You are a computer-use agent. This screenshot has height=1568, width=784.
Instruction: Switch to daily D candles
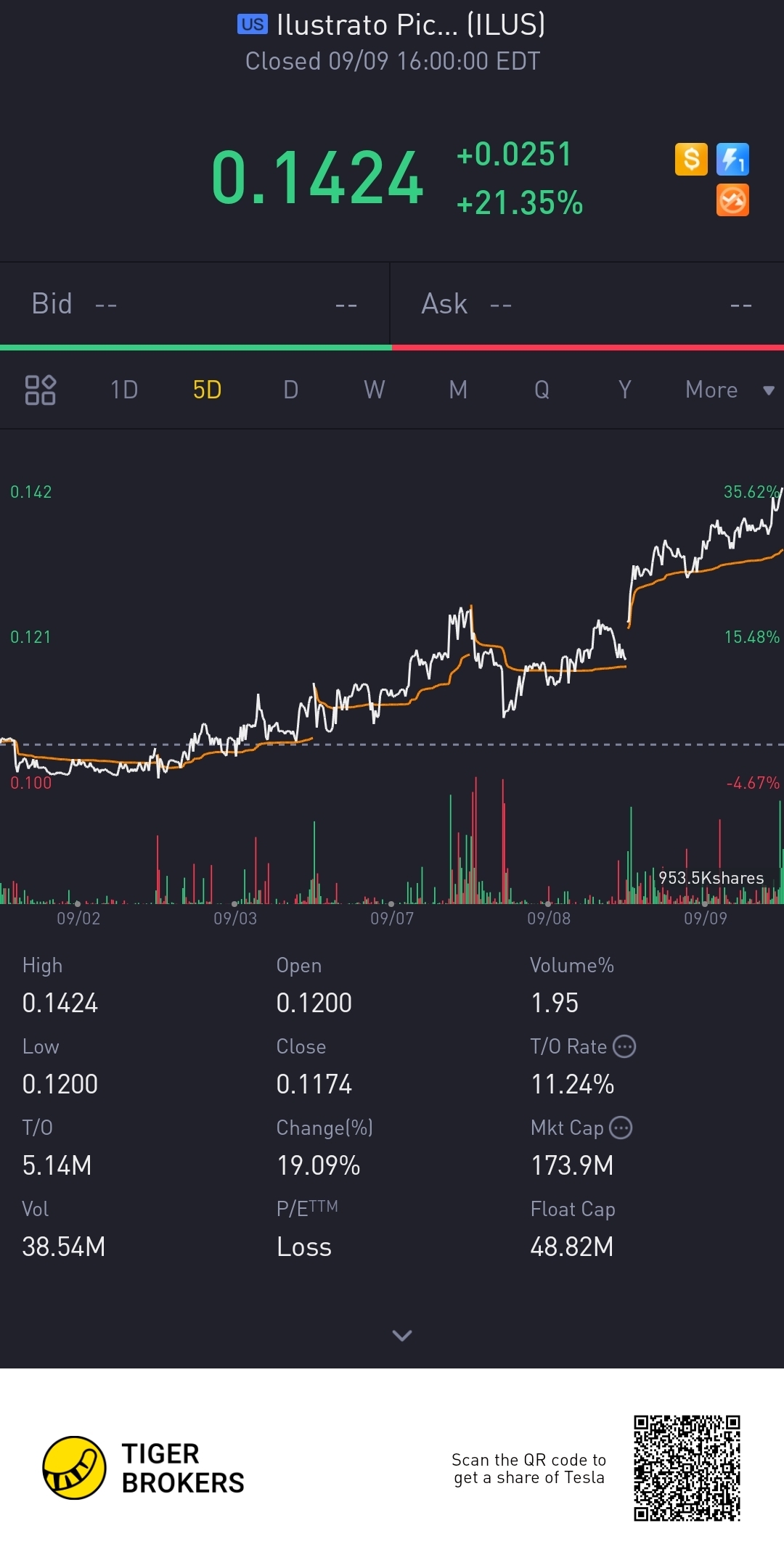tap(290, 390)
